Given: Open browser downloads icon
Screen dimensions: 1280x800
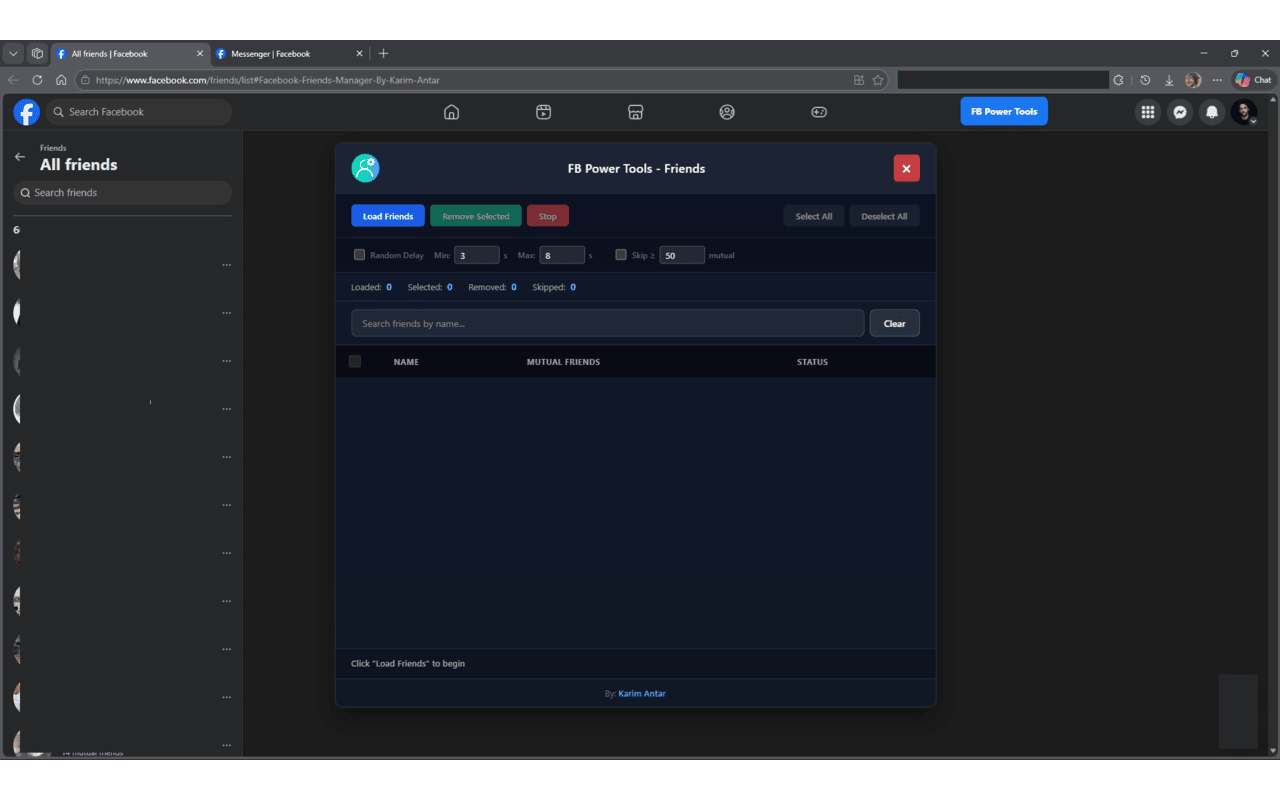Looking at the screenshot, I should 1169,80.
